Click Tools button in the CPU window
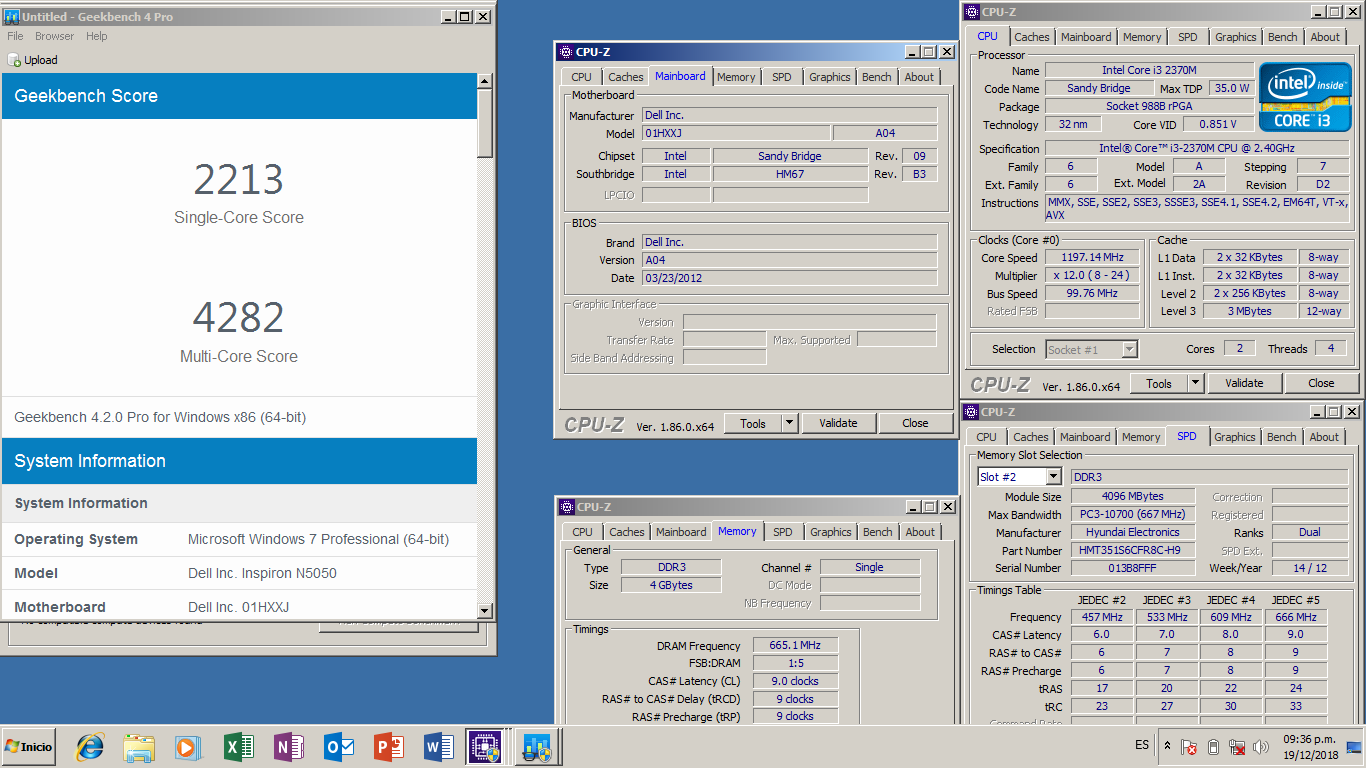The height and width of the screenshot is (768, 1366). pos(1159,383)
